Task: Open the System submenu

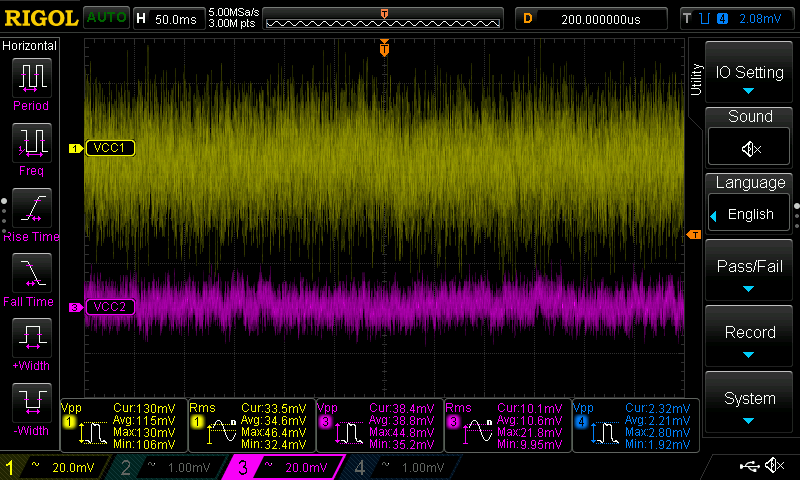Action: [x=749, y=402]
